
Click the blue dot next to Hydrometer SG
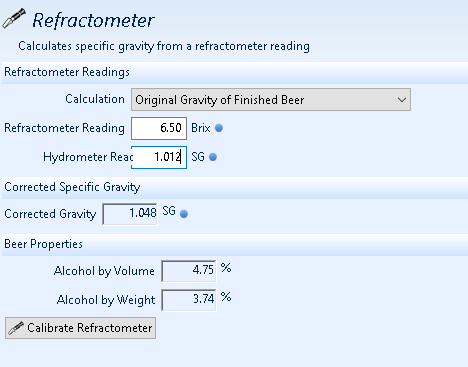click(213, 157)
